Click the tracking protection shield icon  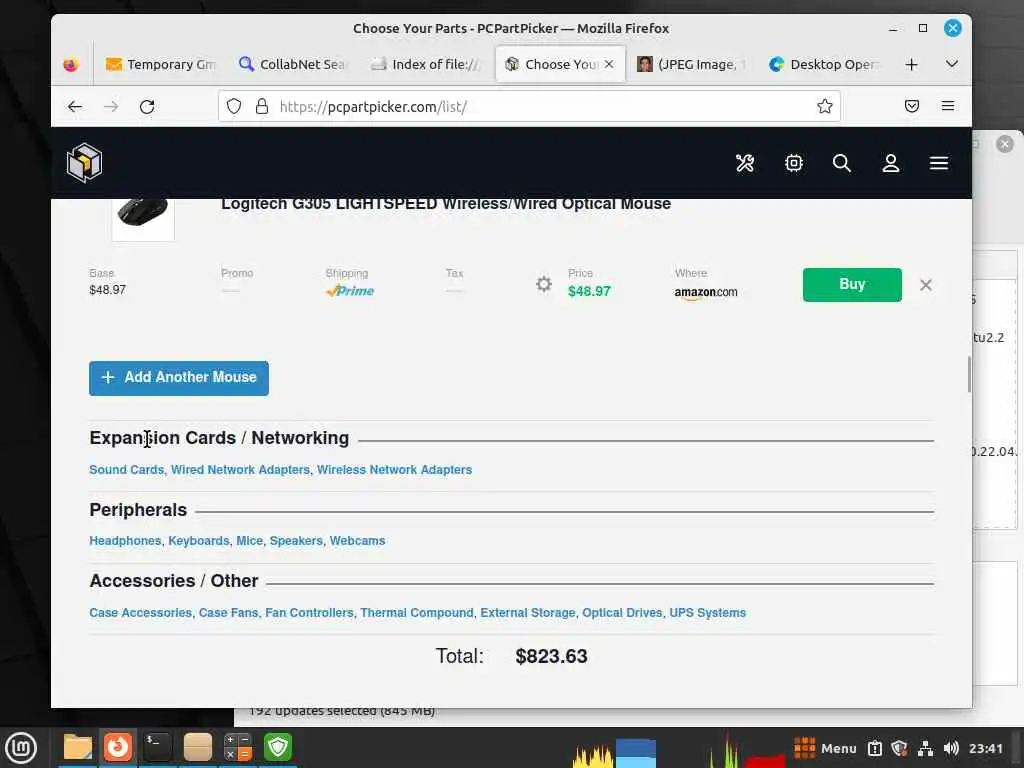click(x=234, y=106)
